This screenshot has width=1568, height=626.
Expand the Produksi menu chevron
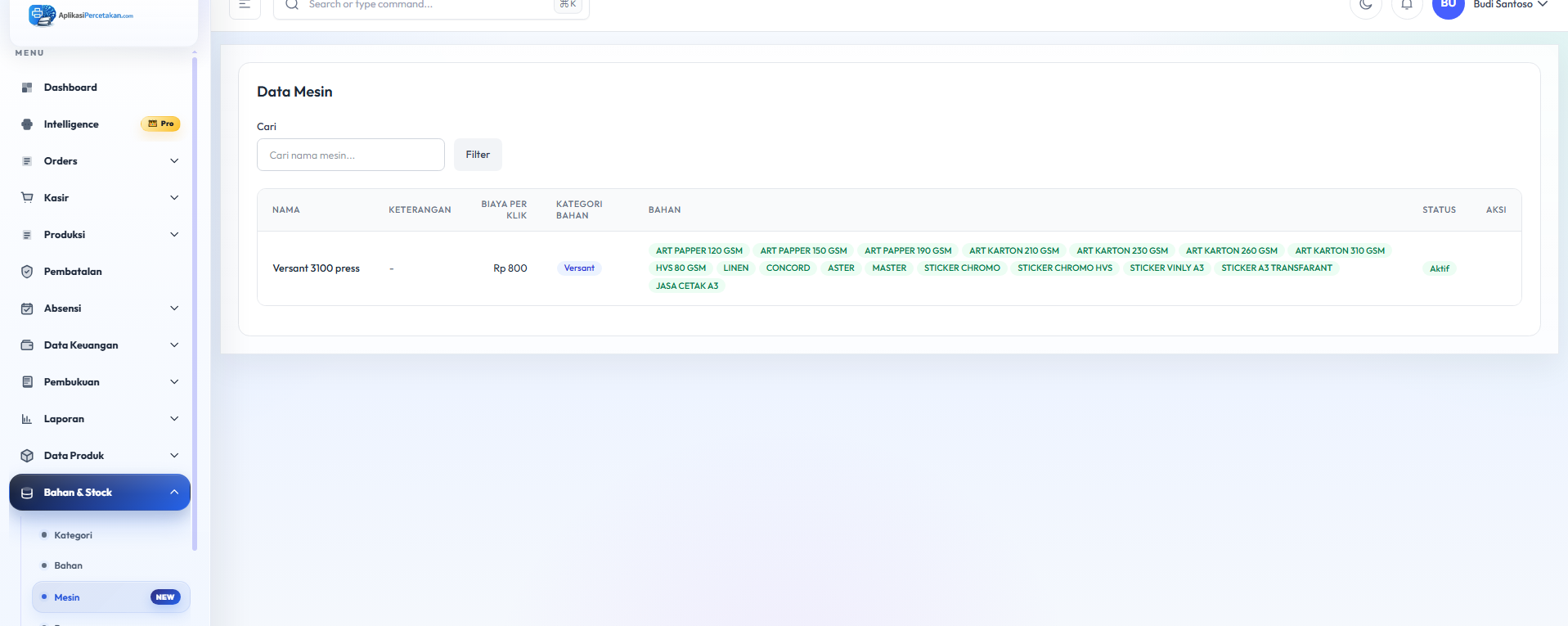(x=174, y=235)
